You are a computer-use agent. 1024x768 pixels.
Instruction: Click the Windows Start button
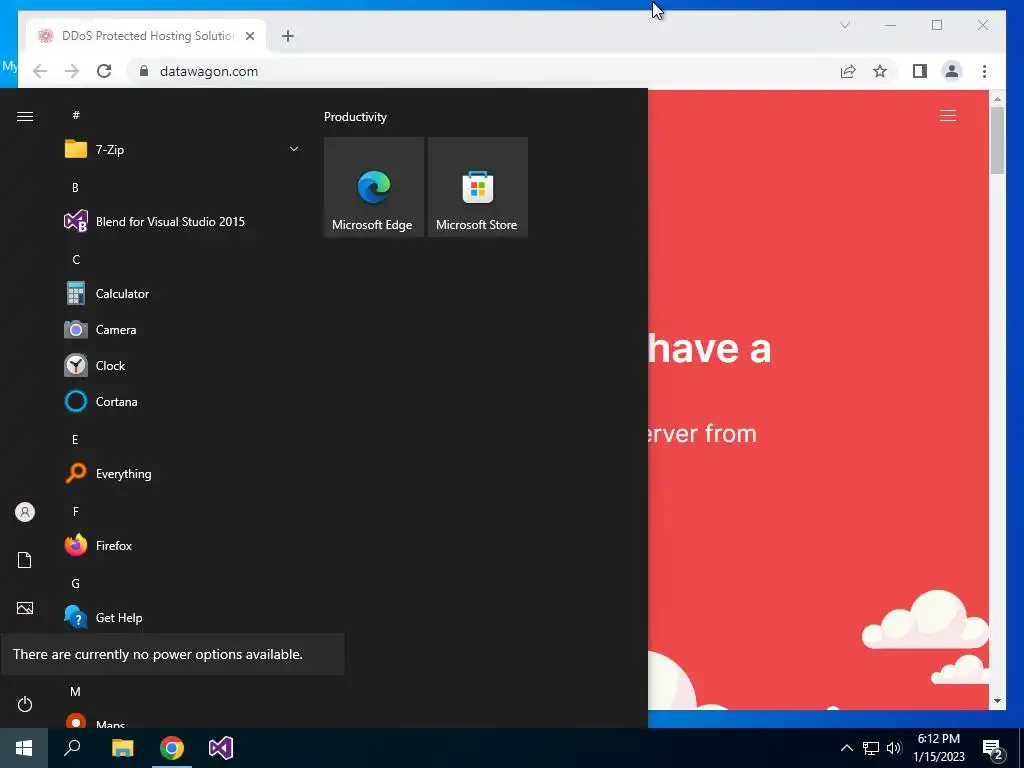click(x=24, y=748)
